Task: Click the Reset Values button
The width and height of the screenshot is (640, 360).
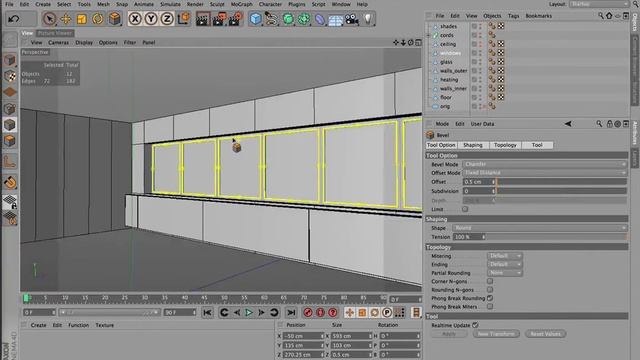Action: pyautogui.click(x=545, y=334)
